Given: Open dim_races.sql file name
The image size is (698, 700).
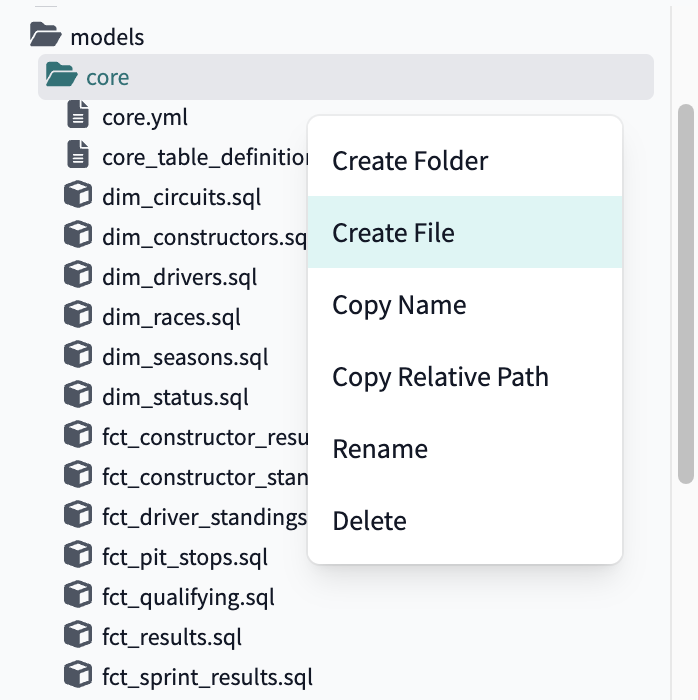Looking at the screenshot, I should [x=171, y=317].
